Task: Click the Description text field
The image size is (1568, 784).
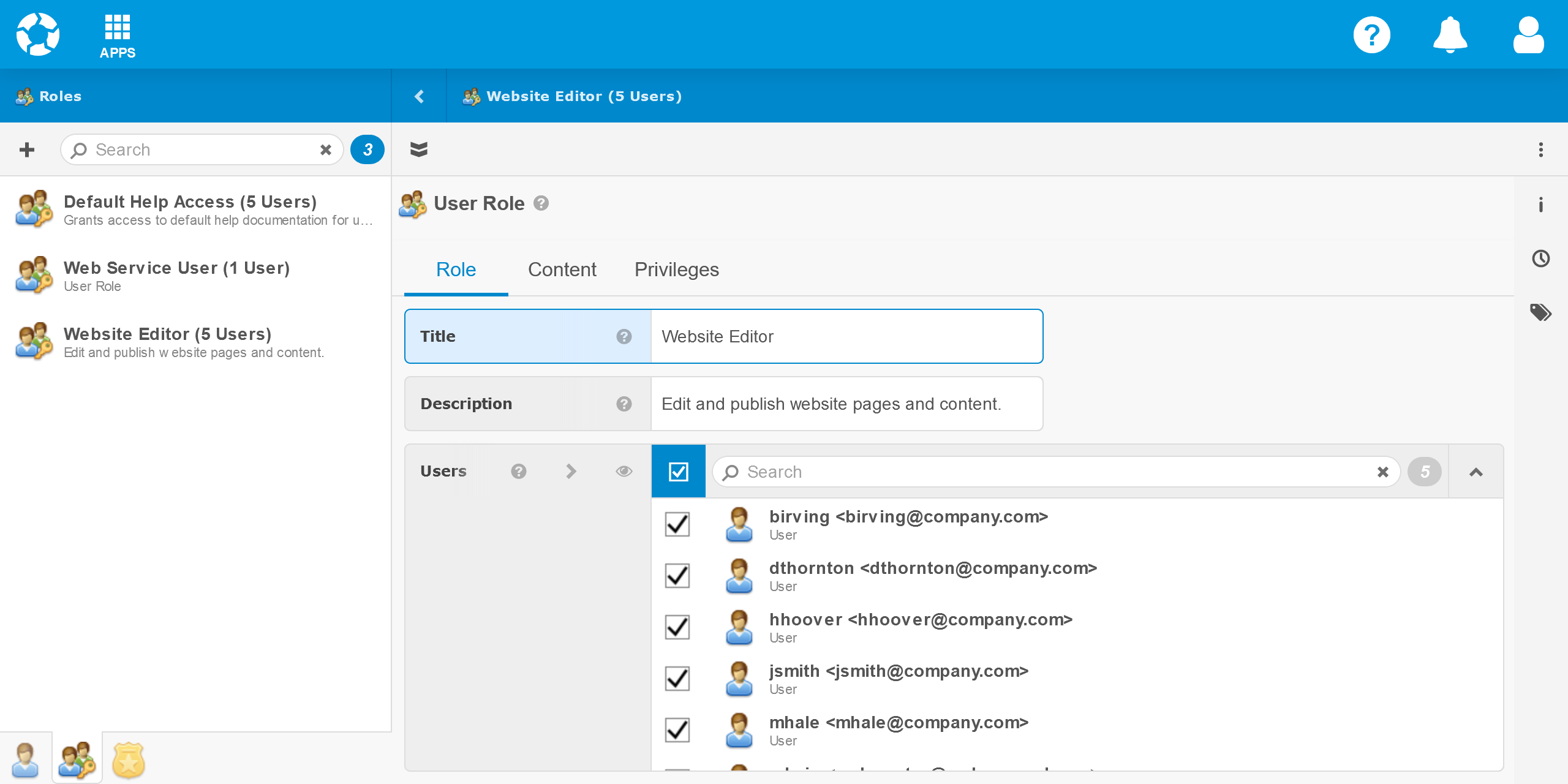Action: (x=846, y=404)
